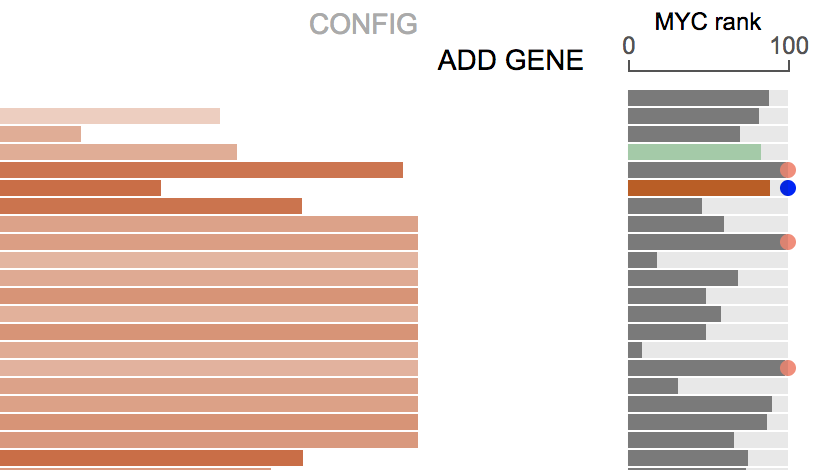Click the ADD GENE button
The width and height of the screenshot is (834, 470).
click(x=511, y=60)
